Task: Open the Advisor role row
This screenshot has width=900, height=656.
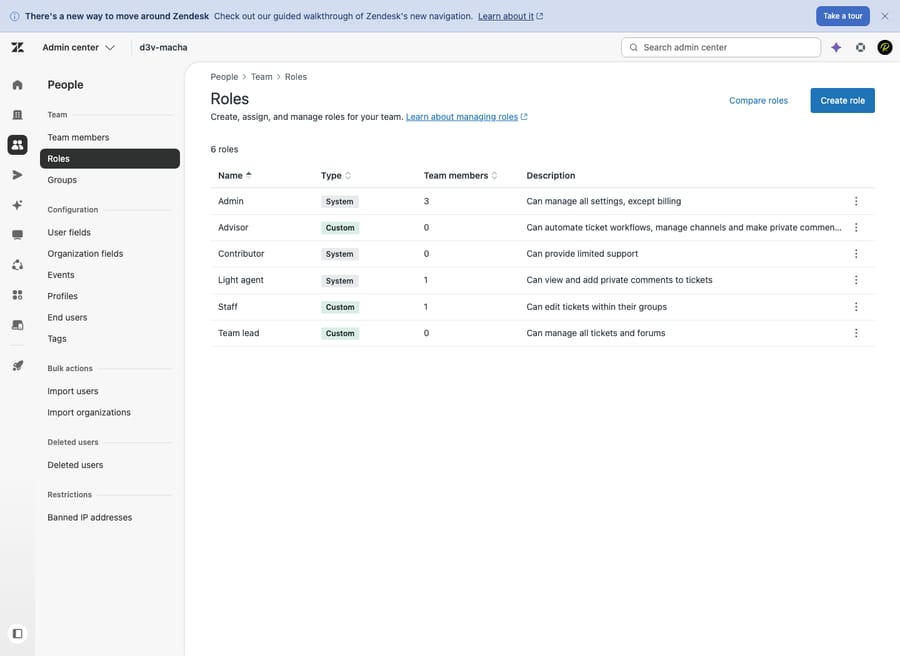Action: 542,227
